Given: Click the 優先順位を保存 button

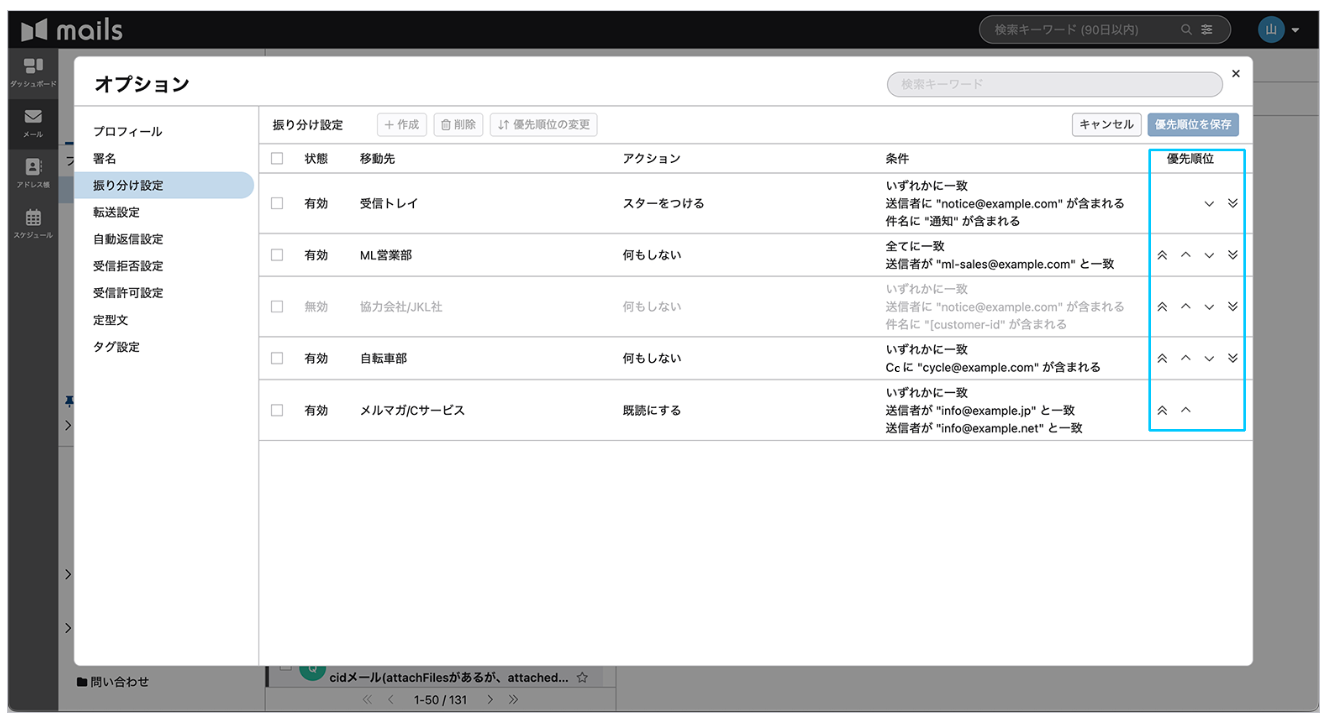Looking at the screenshot, I should (x=1193, y=125).
